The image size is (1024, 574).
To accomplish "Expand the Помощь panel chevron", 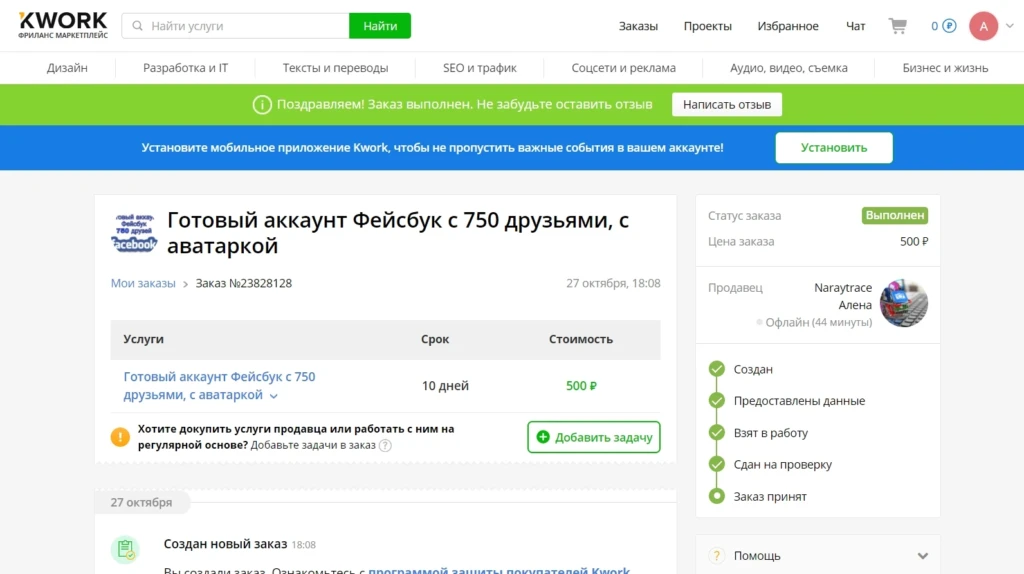I will click(x=922, y=556).
